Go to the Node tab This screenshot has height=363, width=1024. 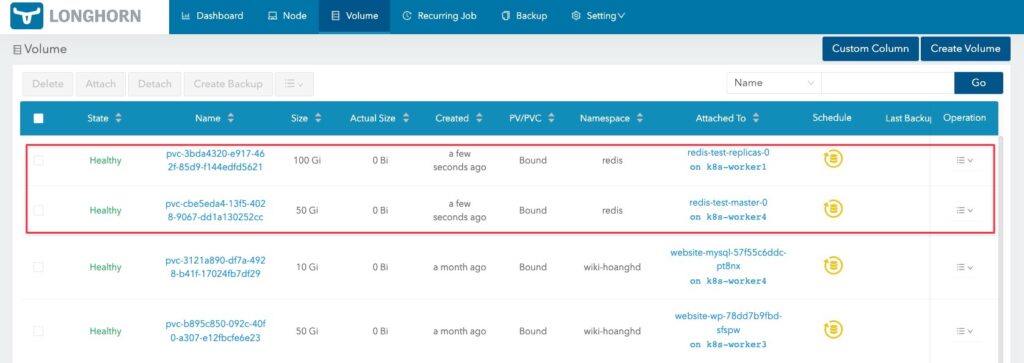pyautogui.click(x=287, y=16)
